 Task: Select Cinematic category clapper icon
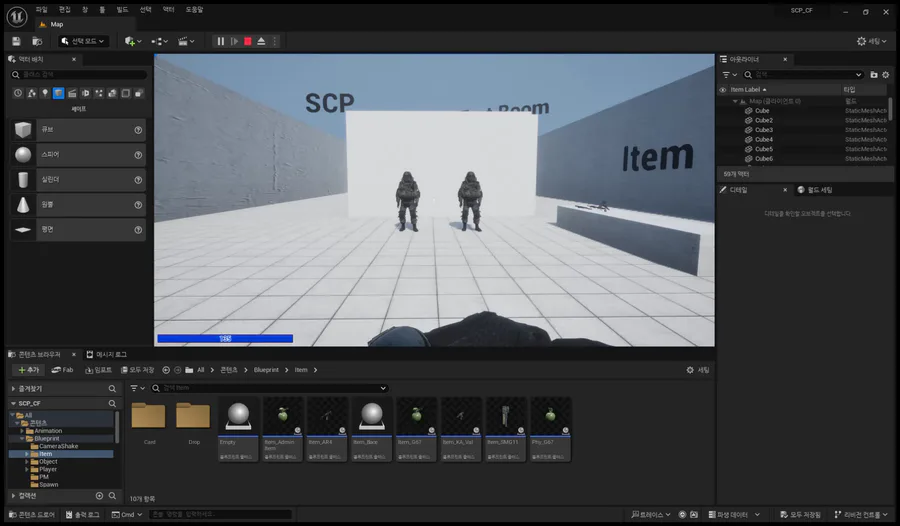(72, 93)
